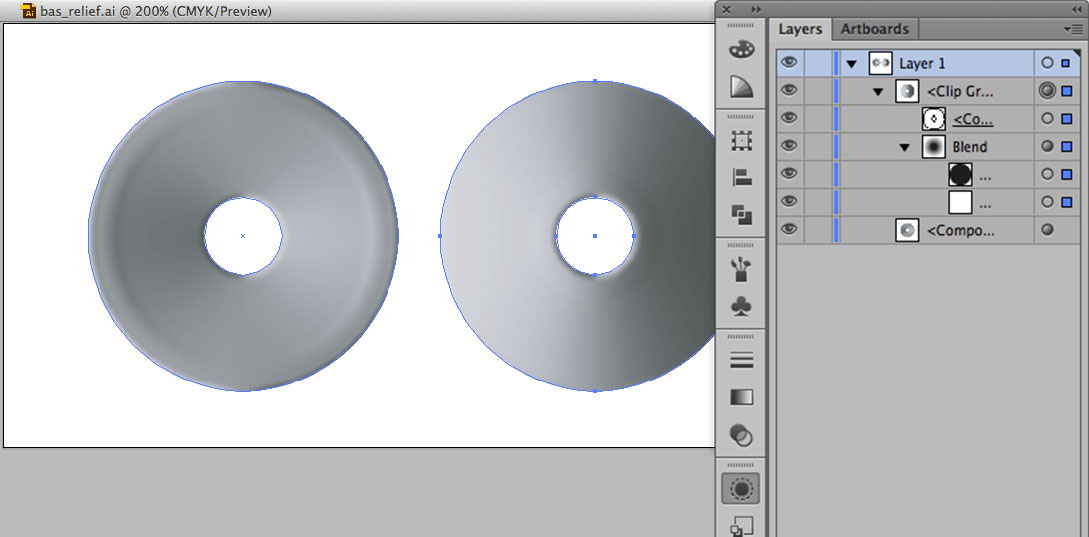Click the center point of right ring

(x=595, y=236)
